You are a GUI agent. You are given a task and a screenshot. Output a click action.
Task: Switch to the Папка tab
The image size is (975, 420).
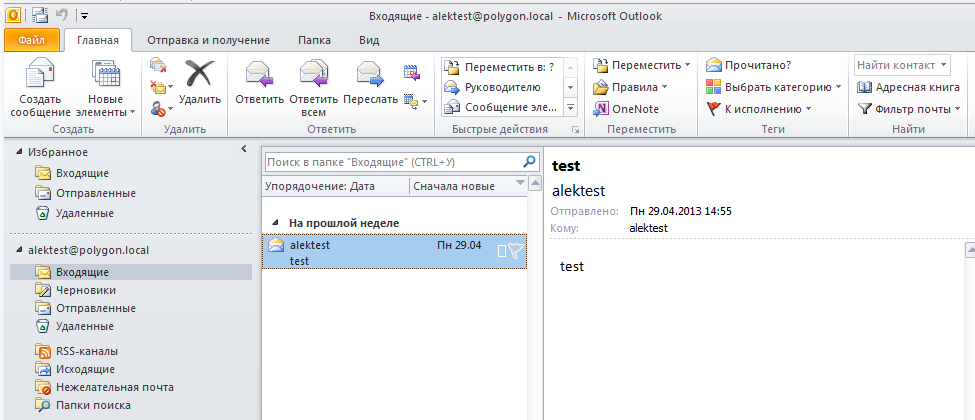[x=314, y=40]
